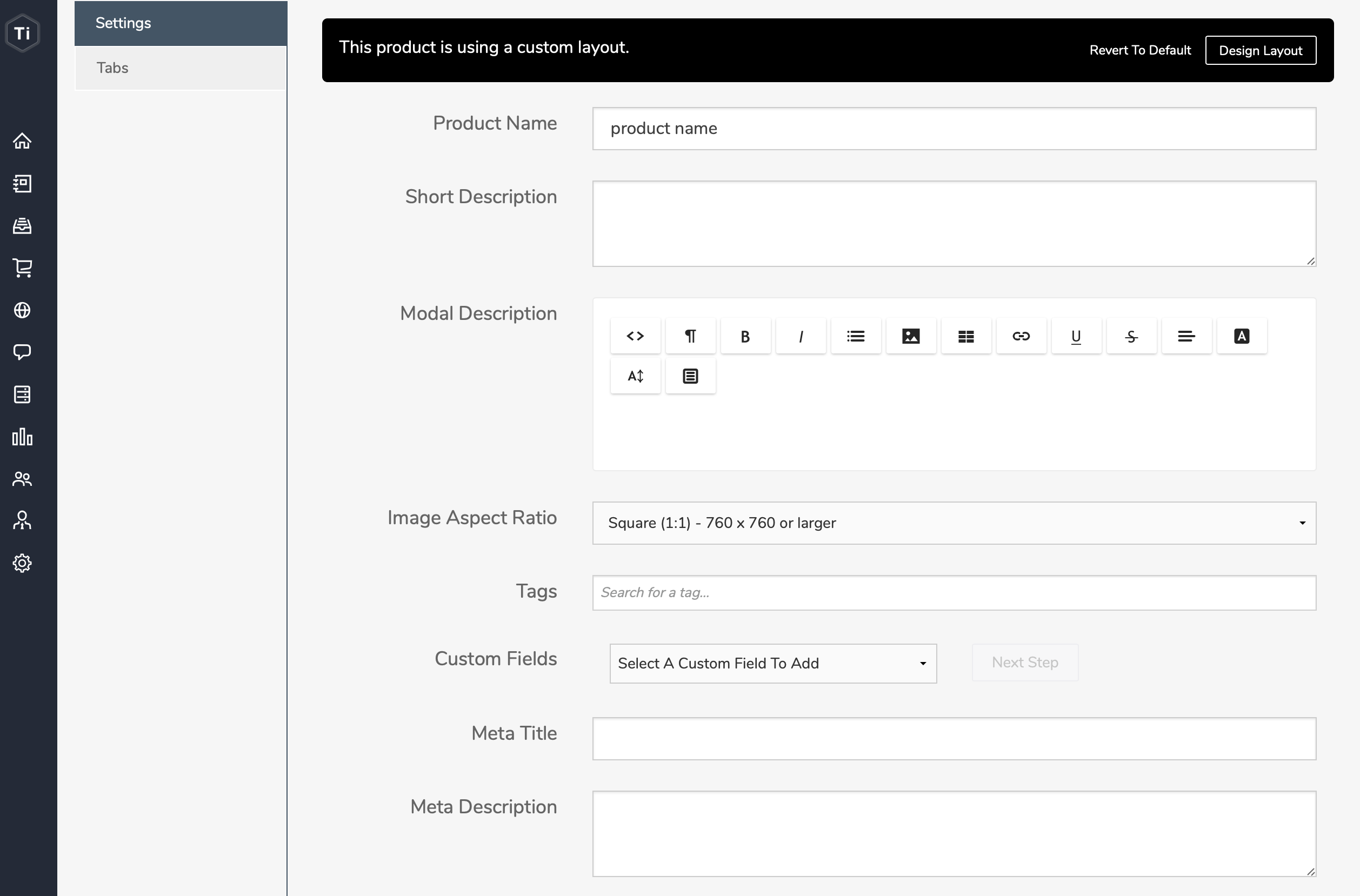
Task: Switch to the Tabs section
Action: 181,68
